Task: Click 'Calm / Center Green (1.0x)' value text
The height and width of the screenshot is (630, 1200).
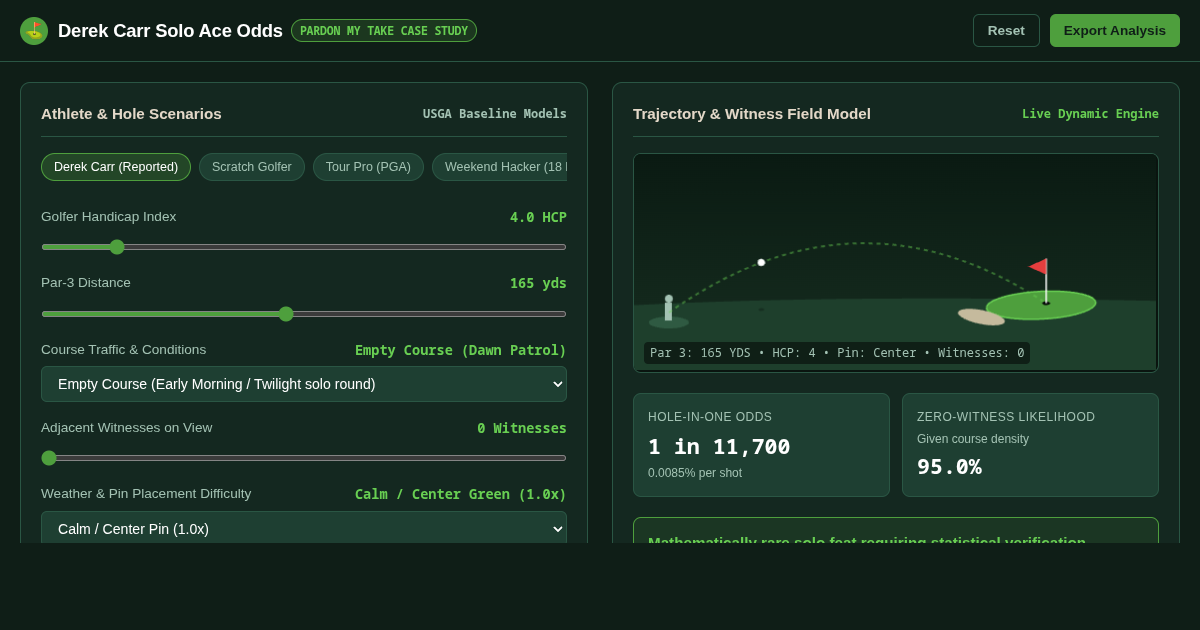Action: pyautogui.click(x=461, y=494)
